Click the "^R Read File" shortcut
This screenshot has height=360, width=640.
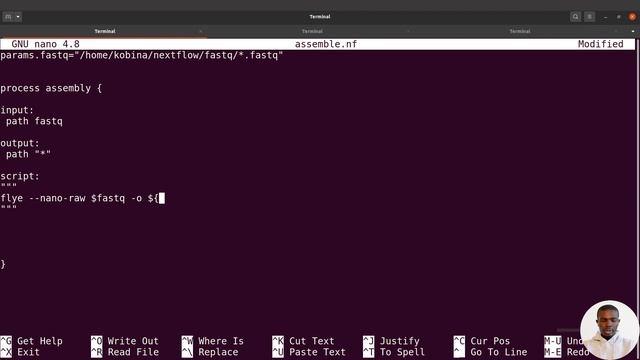(124, 352)
